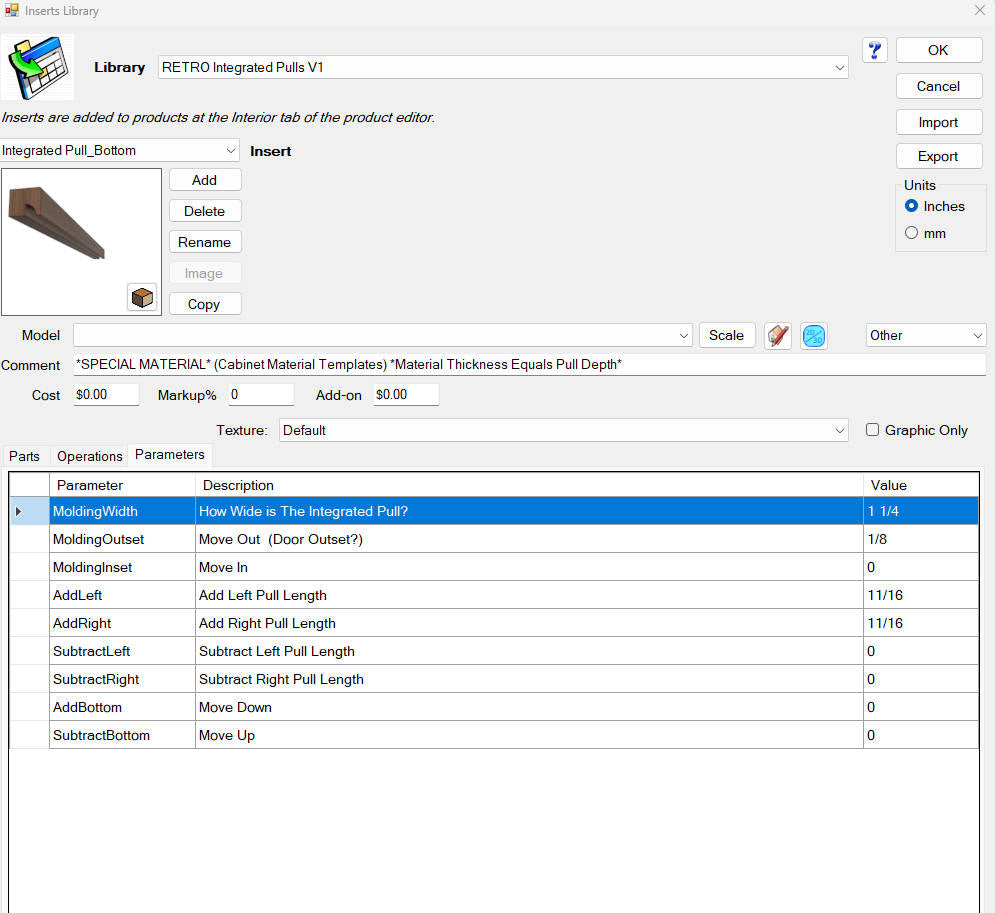Screen dimensions: 995x913
Task: Select the AddBottom parameter cell
Action: click(x=122, y=706)
